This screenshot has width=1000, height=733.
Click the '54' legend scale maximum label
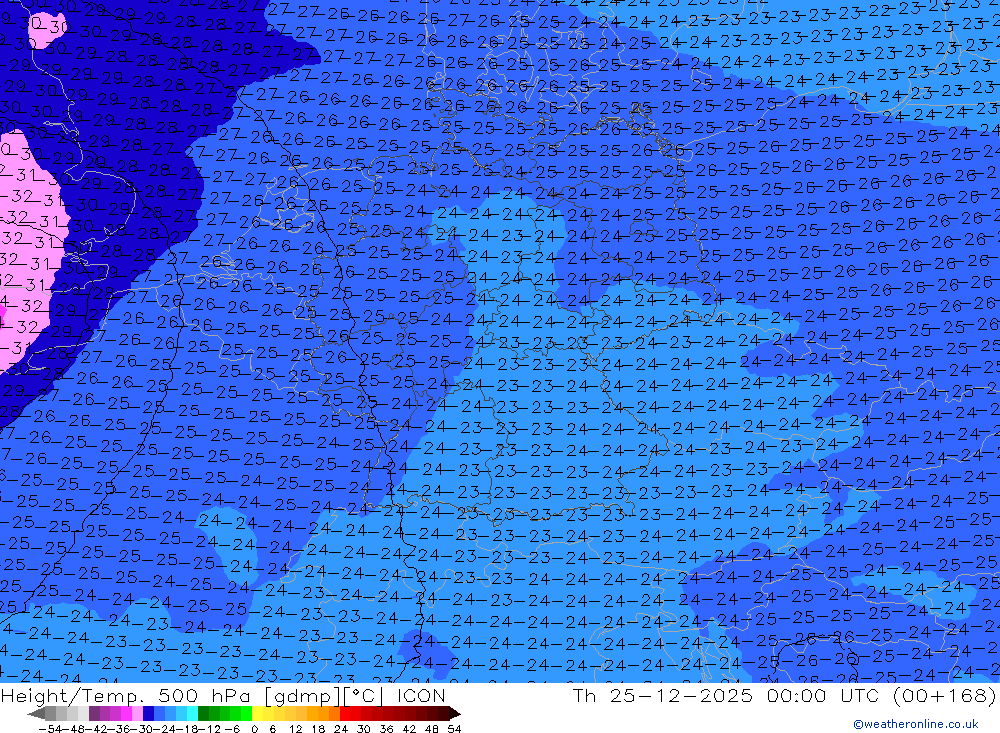(x=454, y=729)
